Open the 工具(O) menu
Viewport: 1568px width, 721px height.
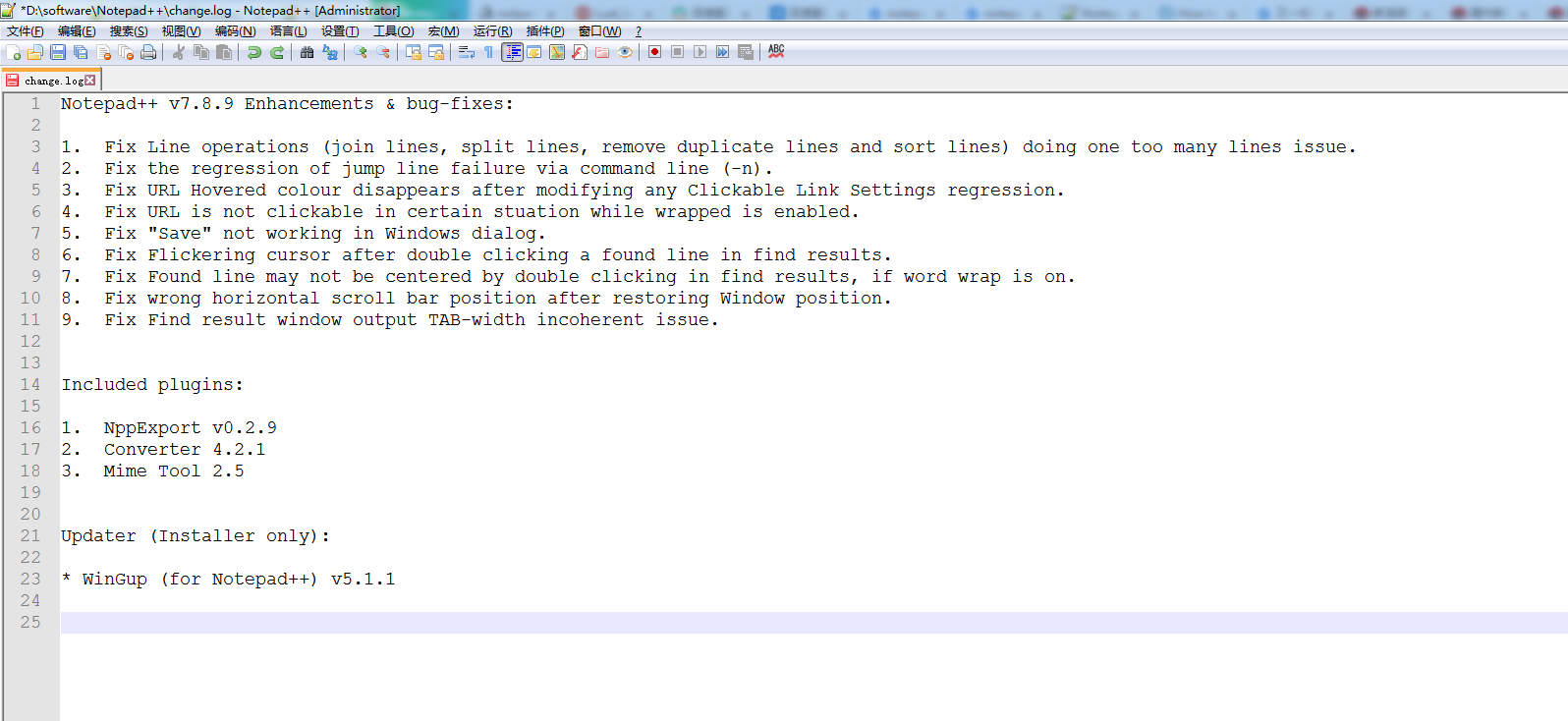click(x=393, y=31)
